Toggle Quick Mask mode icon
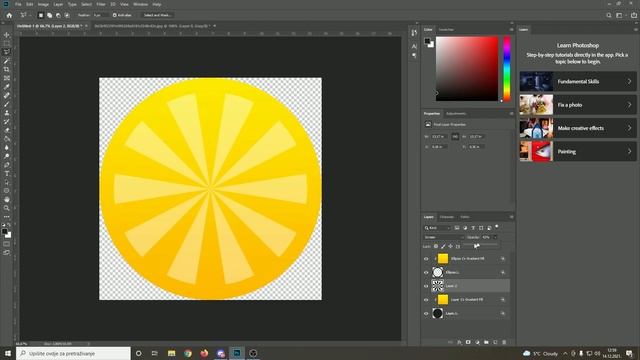640x360 pixels. coord(7,244)
